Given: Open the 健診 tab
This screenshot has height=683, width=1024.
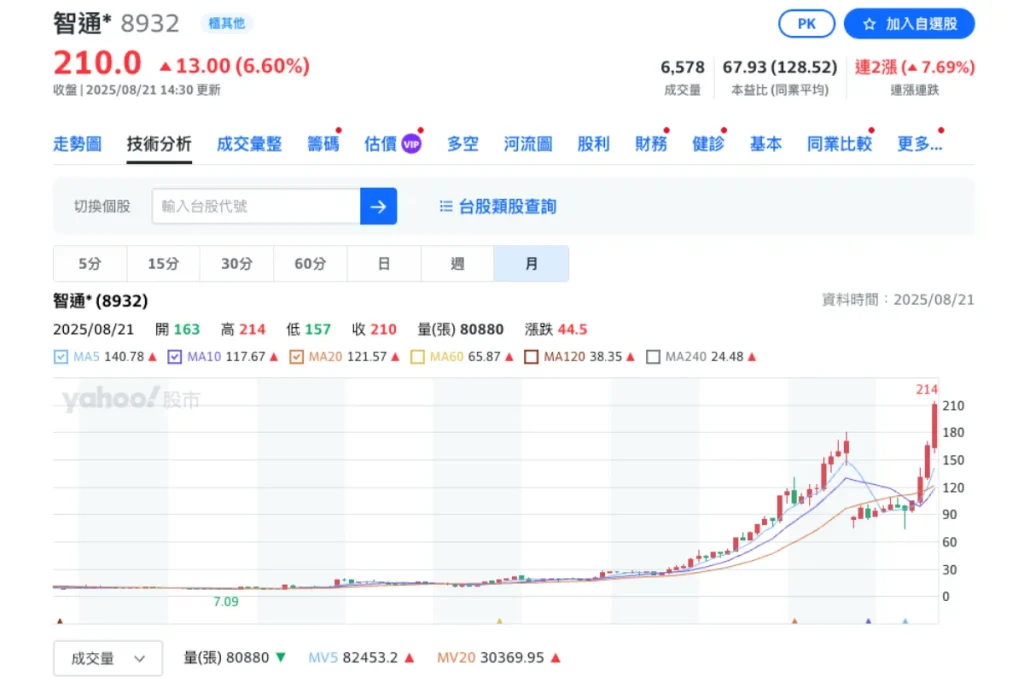Looking at the screenshot, I should pyautogui.click(x=708, y=144).
